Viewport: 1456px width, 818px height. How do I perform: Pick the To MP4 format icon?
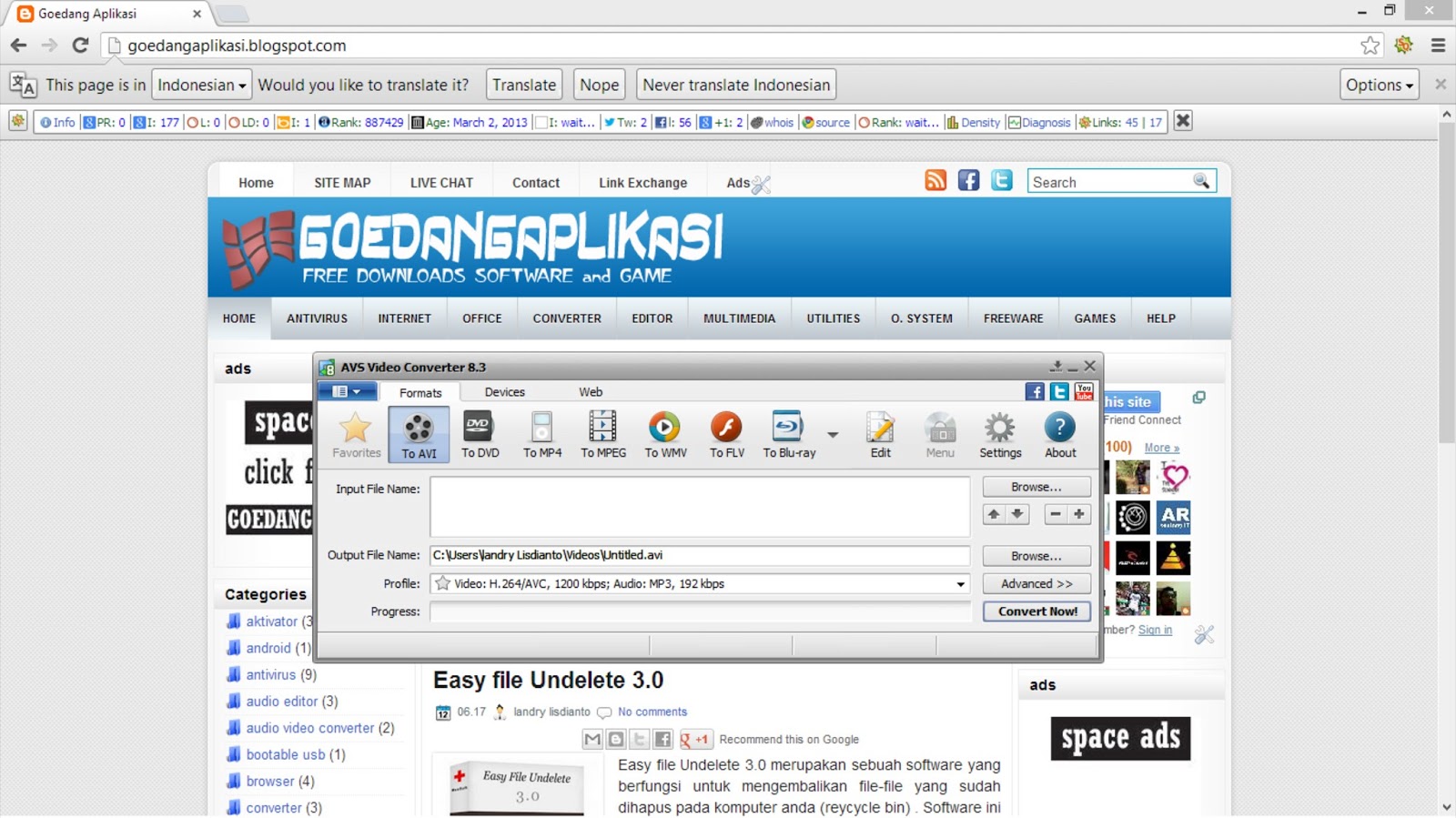542,434
